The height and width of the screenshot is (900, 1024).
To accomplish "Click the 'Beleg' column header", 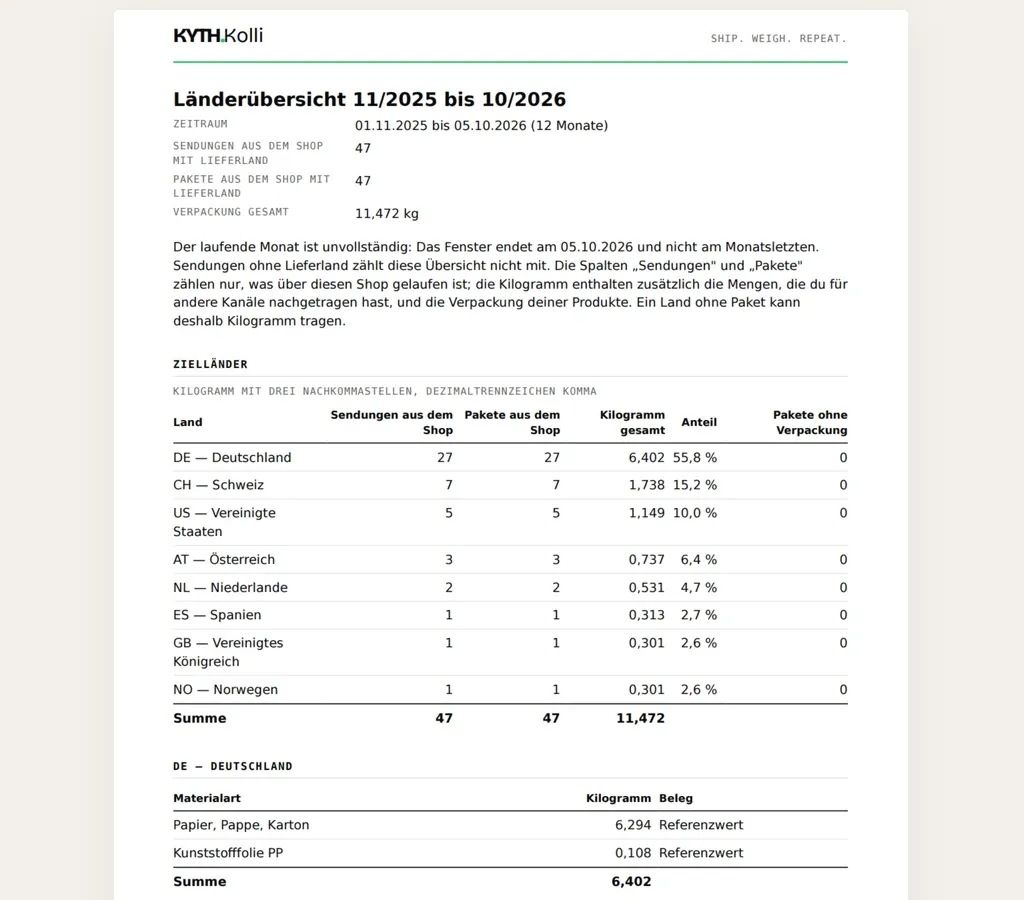I will [x=676, y=798].
